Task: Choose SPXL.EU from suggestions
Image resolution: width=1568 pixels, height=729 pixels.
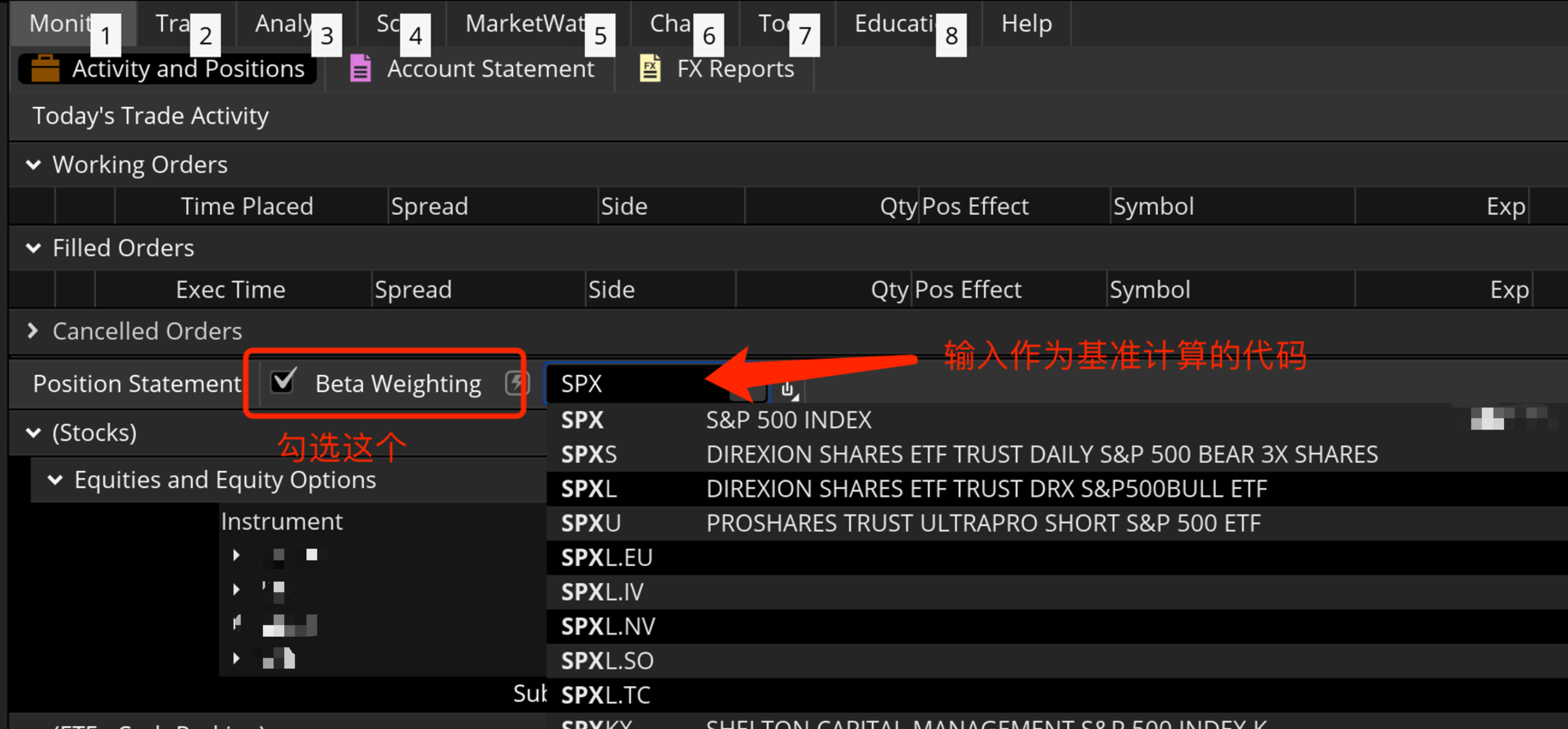Action: [x=1057, y=557]
